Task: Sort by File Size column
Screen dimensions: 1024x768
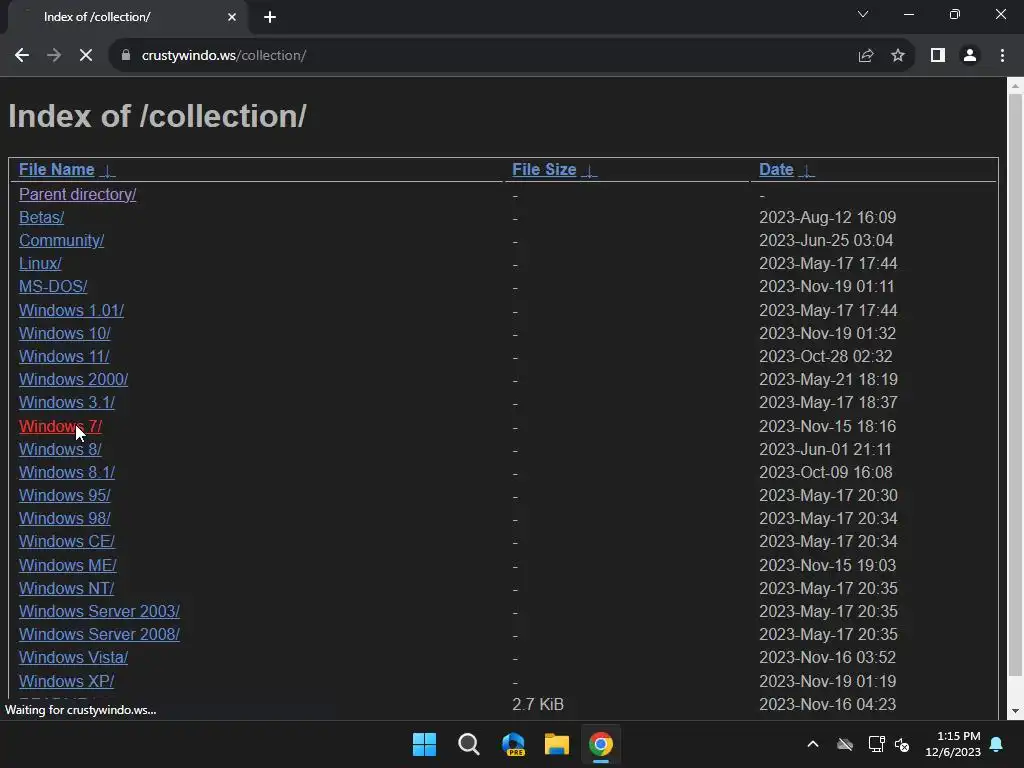Action: 544,170
